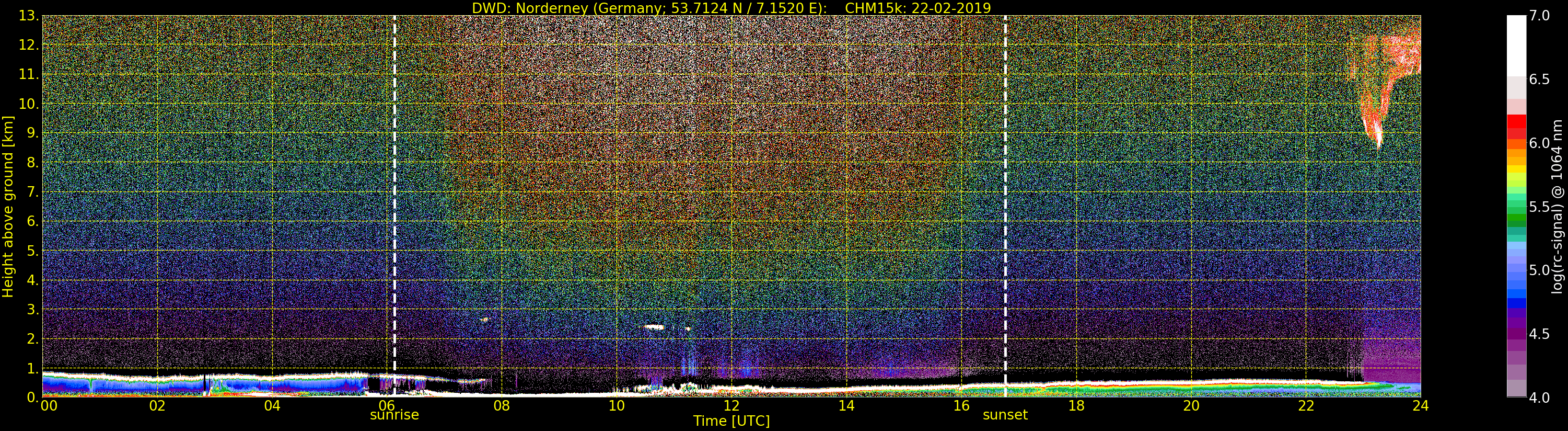The width and height of the screenshot is (1568, 431).
Task: Click the white sunrise dashed line marker
Action: 394,206
